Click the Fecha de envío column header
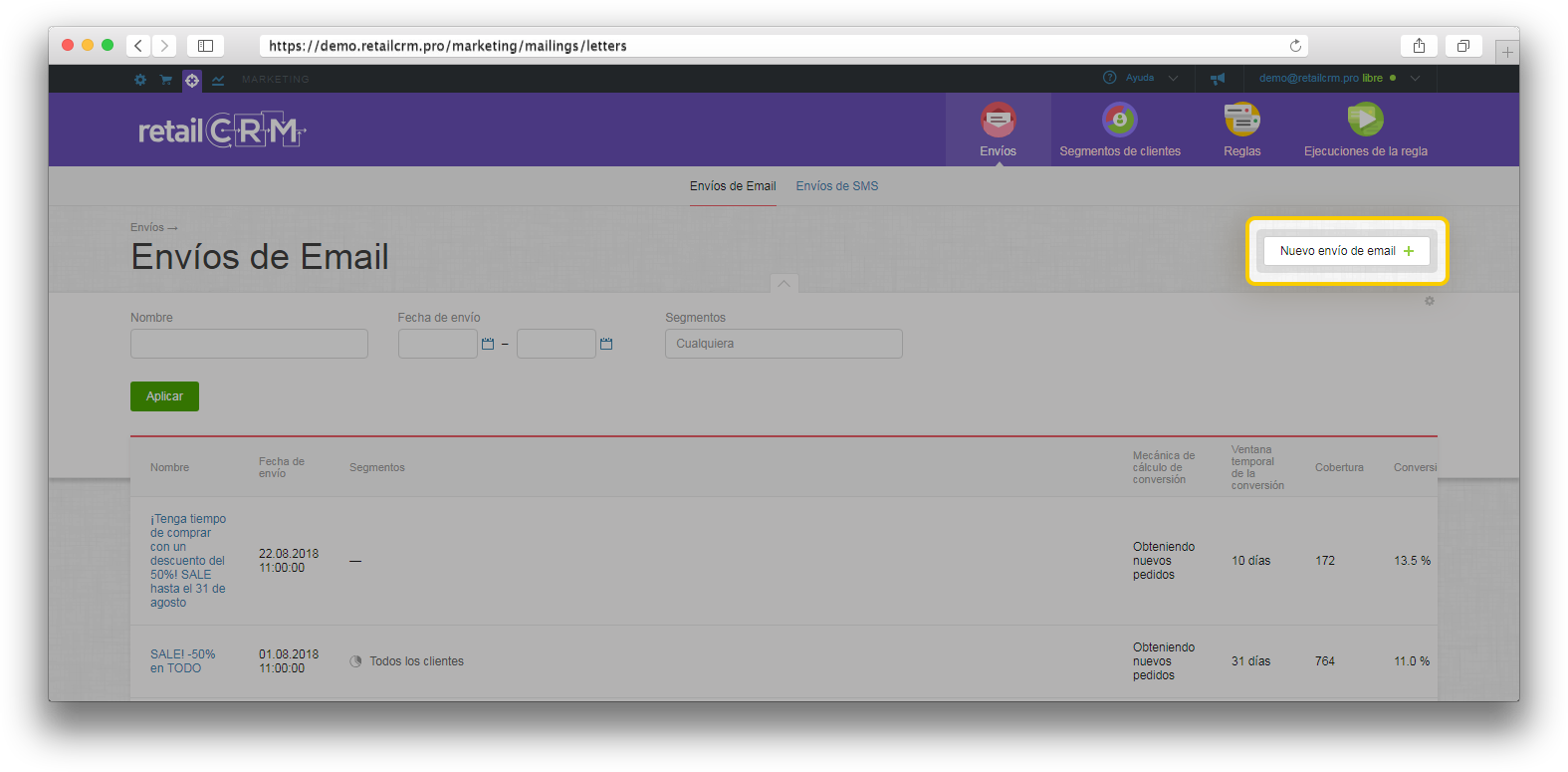 [x=282, y=467]
